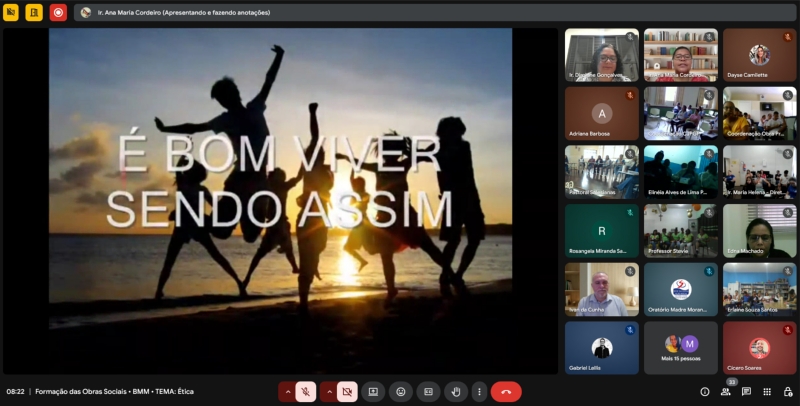Open the chat messages panel
Viewport: 800px width, 406px height.
[x=747, y=392]
